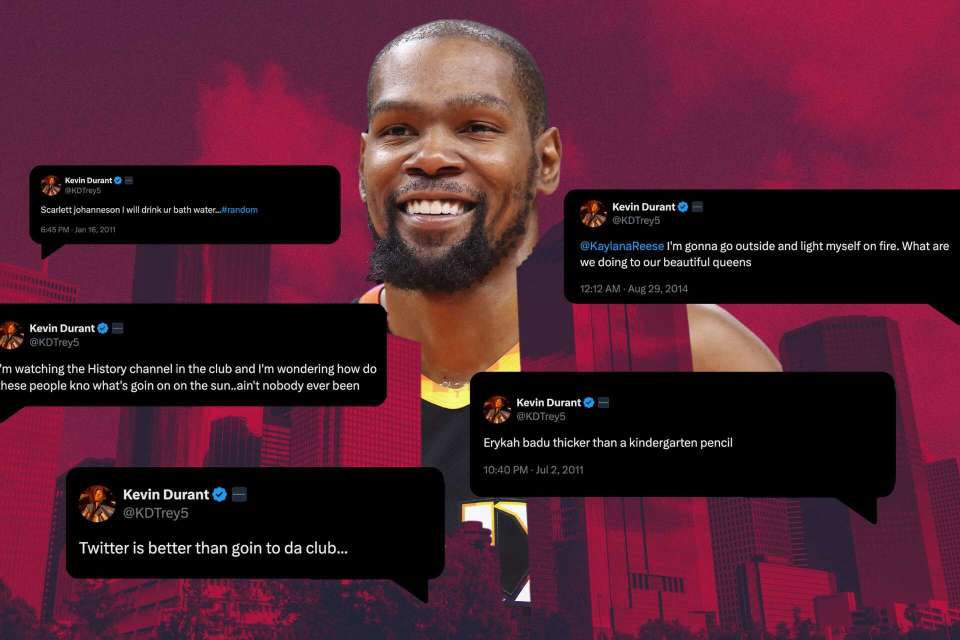Click the avatar on the Scarlett johanneson tweet
The image size is (960, 640).
(51, 185)
